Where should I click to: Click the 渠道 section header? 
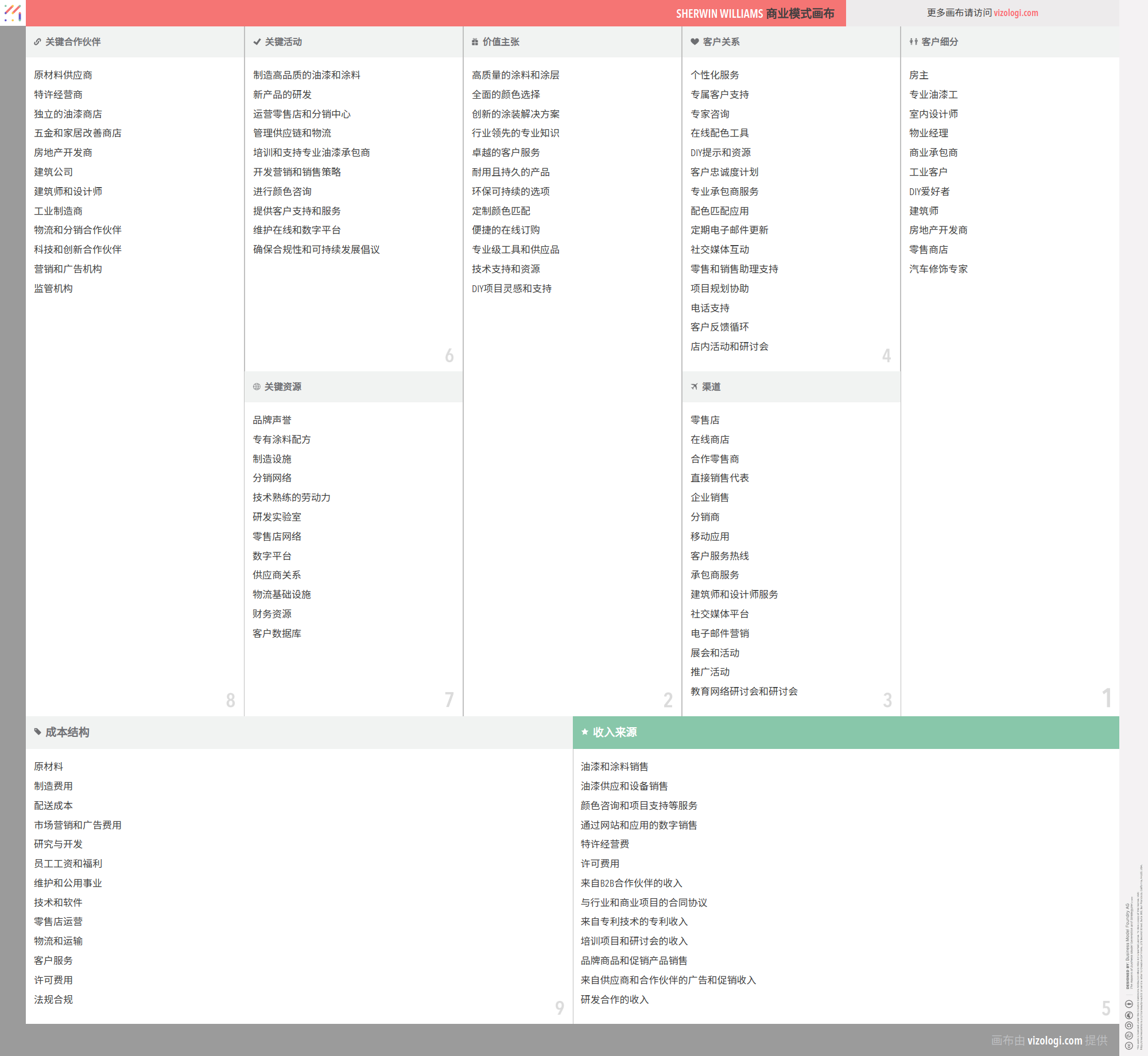tap(711, 387)
